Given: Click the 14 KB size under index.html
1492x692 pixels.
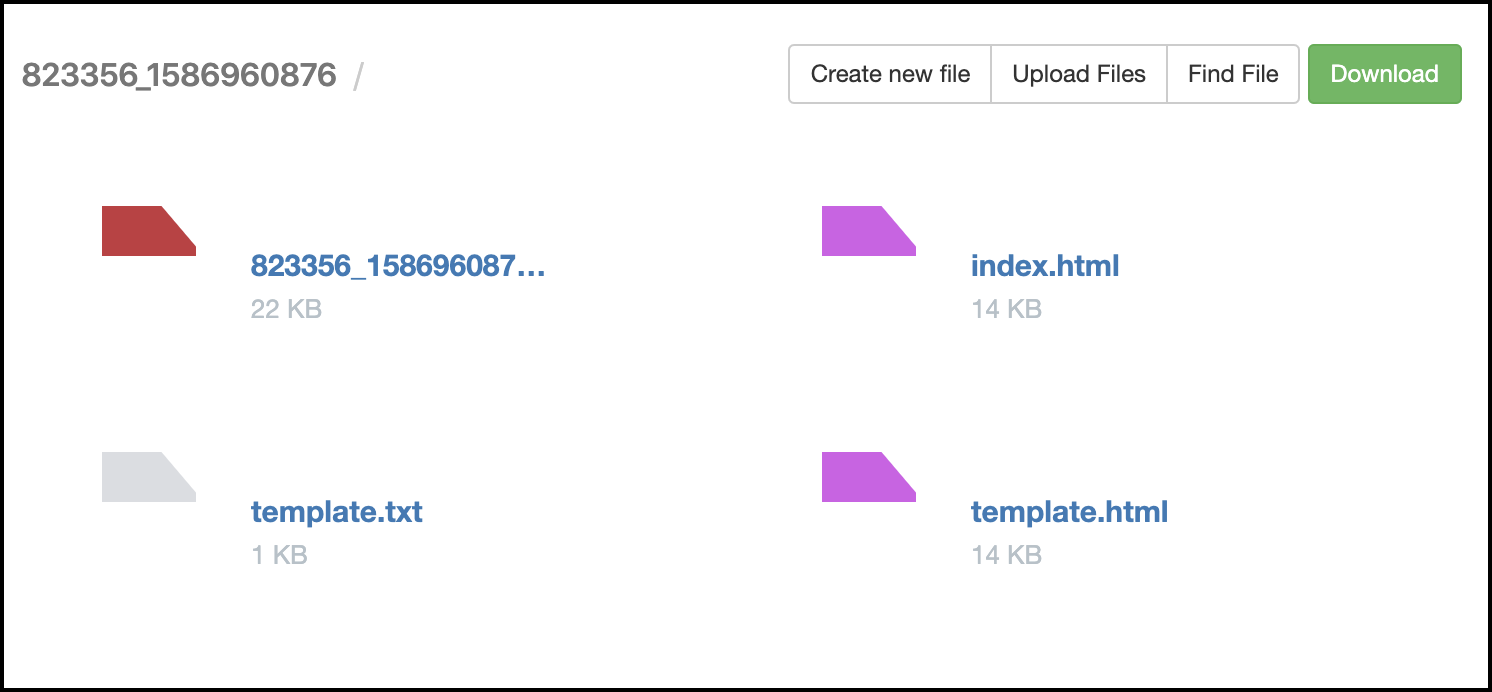Looking at the screenshot, I should 1006,309.
